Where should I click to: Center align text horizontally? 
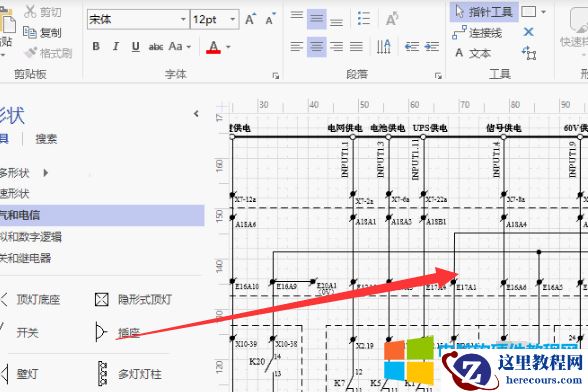tap(316, 47)
